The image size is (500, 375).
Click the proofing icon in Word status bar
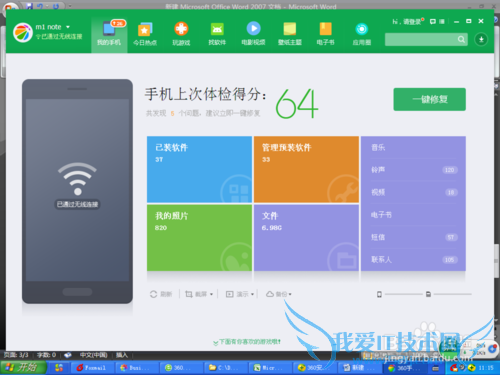pos(68,355)
